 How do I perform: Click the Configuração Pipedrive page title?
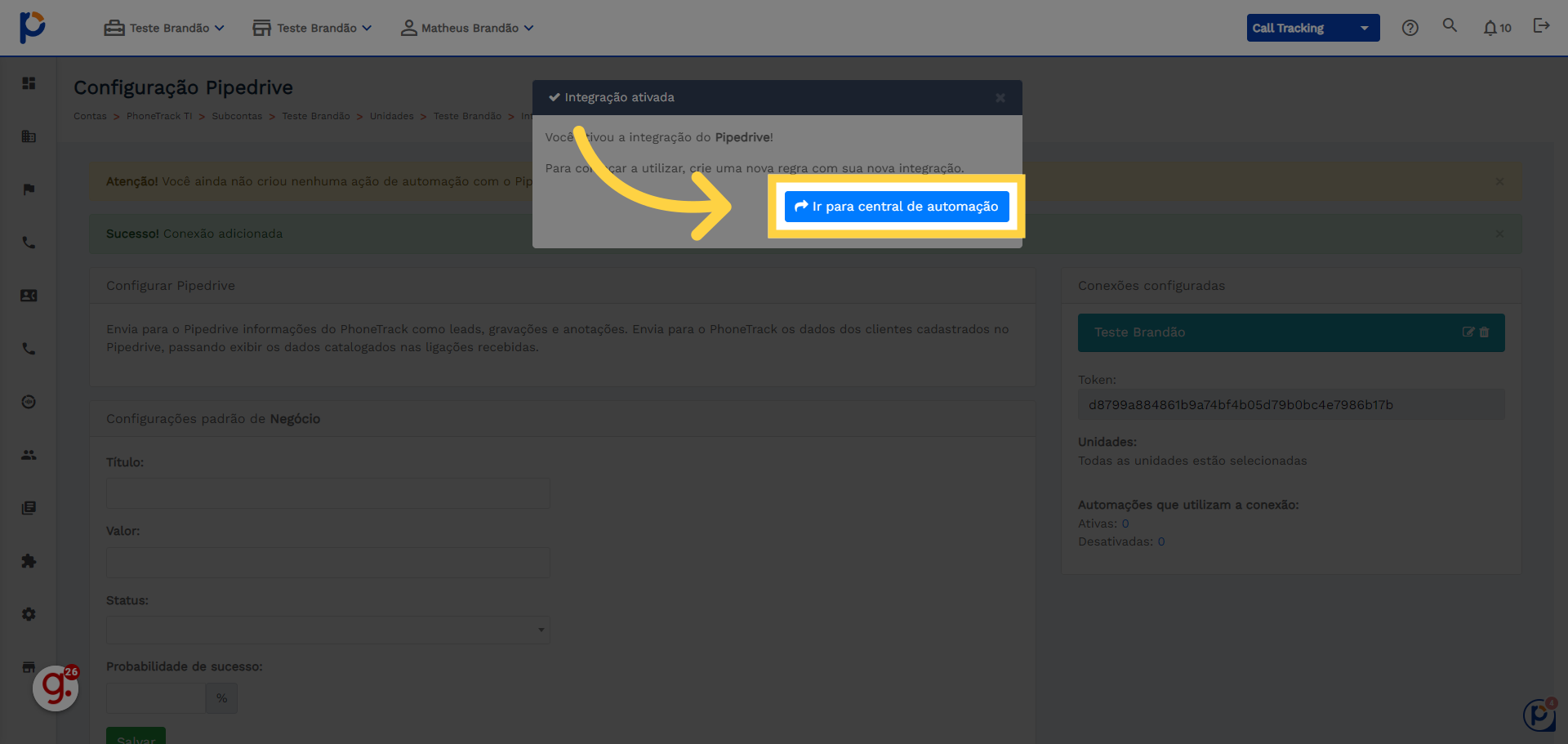tap(183, 87)
